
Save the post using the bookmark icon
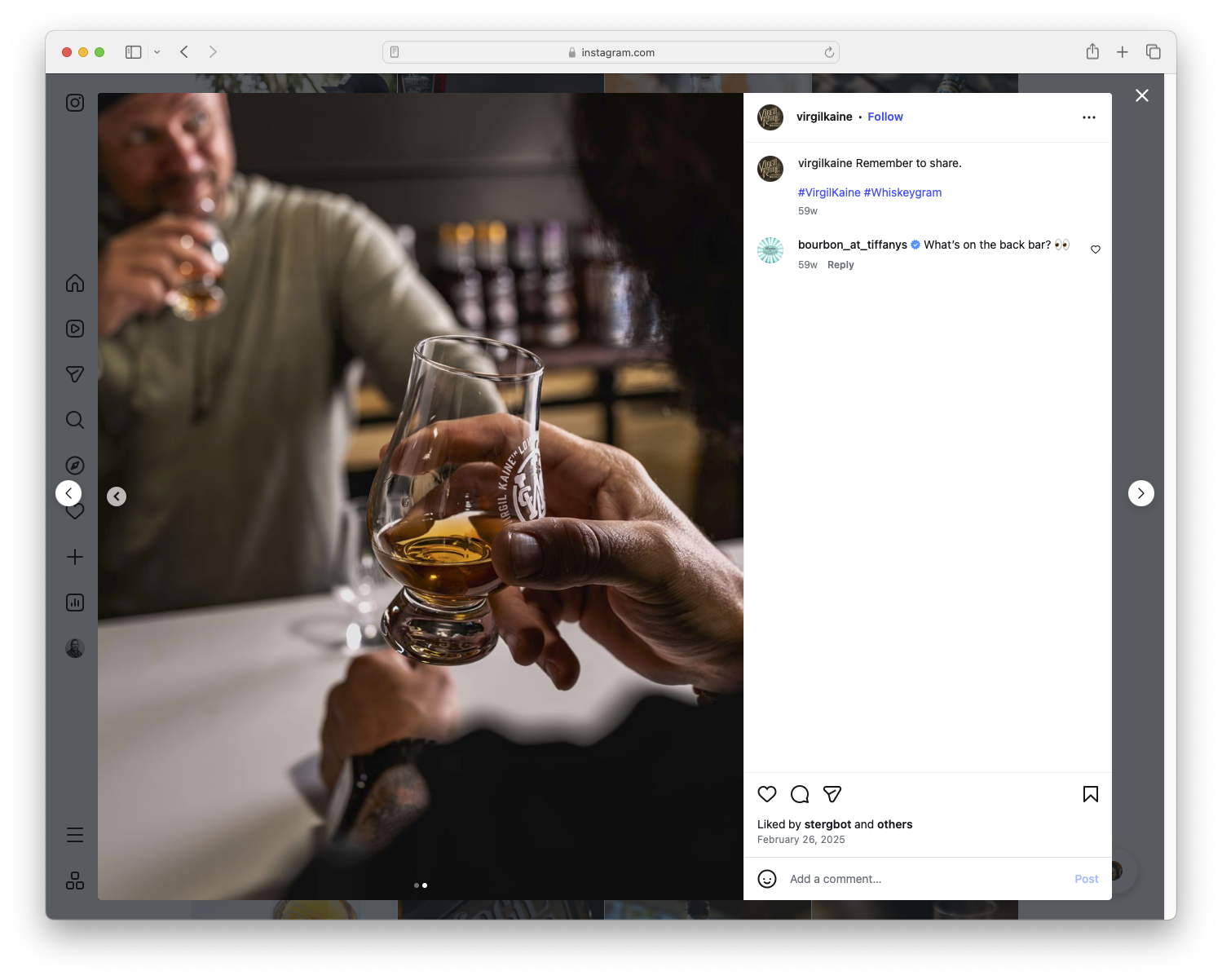tap(1090, 794)
